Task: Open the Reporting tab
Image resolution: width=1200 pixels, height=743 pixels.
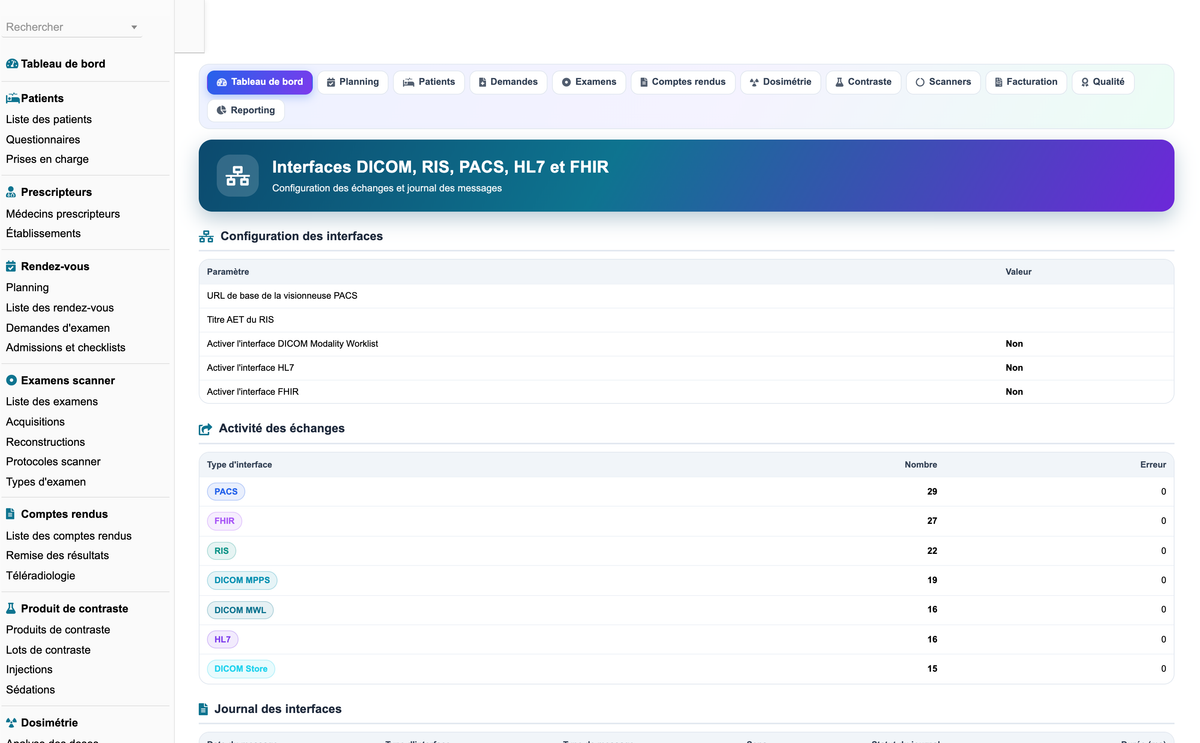Action: click(246, 111)
